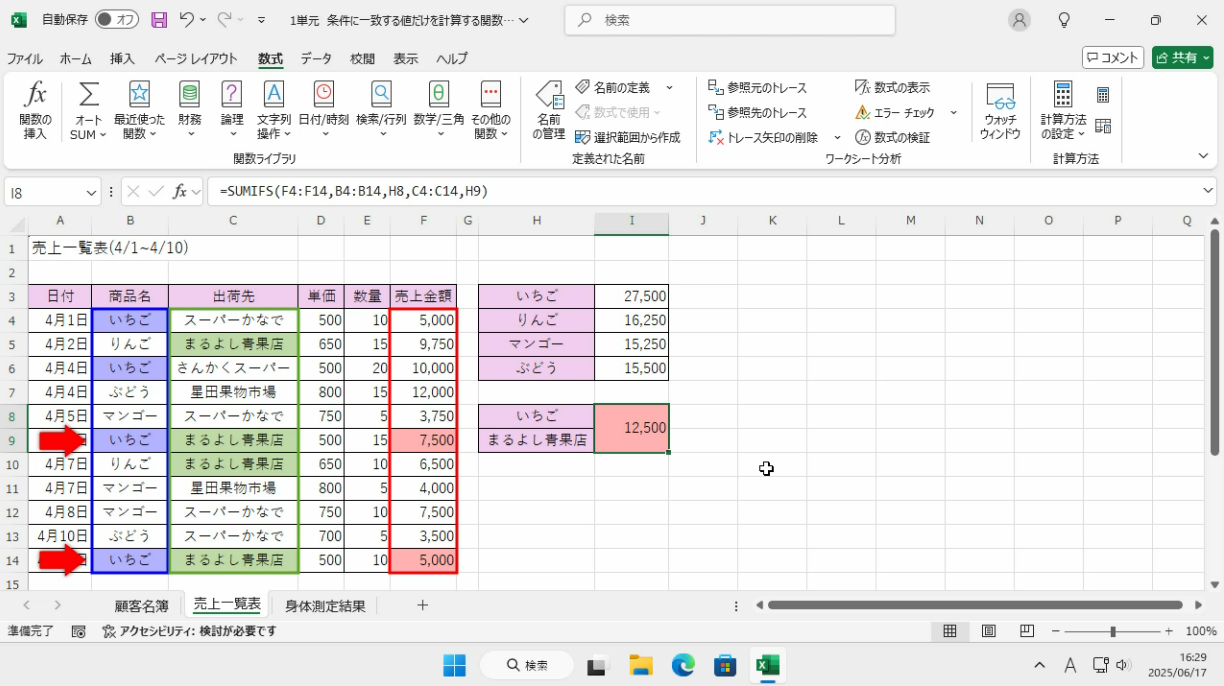
Task: Open the File (ファイル) tab
Action: [x=25, y=58]
